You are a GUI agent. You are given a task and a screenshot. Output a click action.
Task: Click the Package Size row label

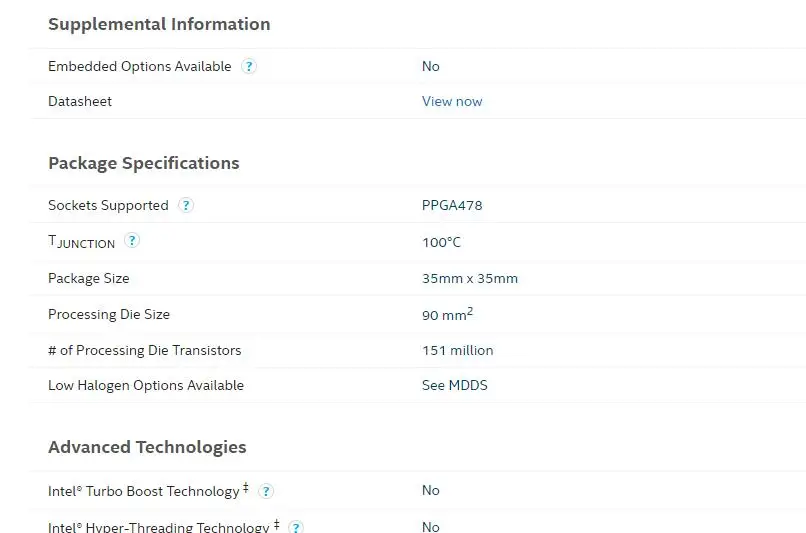[x=88, y=278]
